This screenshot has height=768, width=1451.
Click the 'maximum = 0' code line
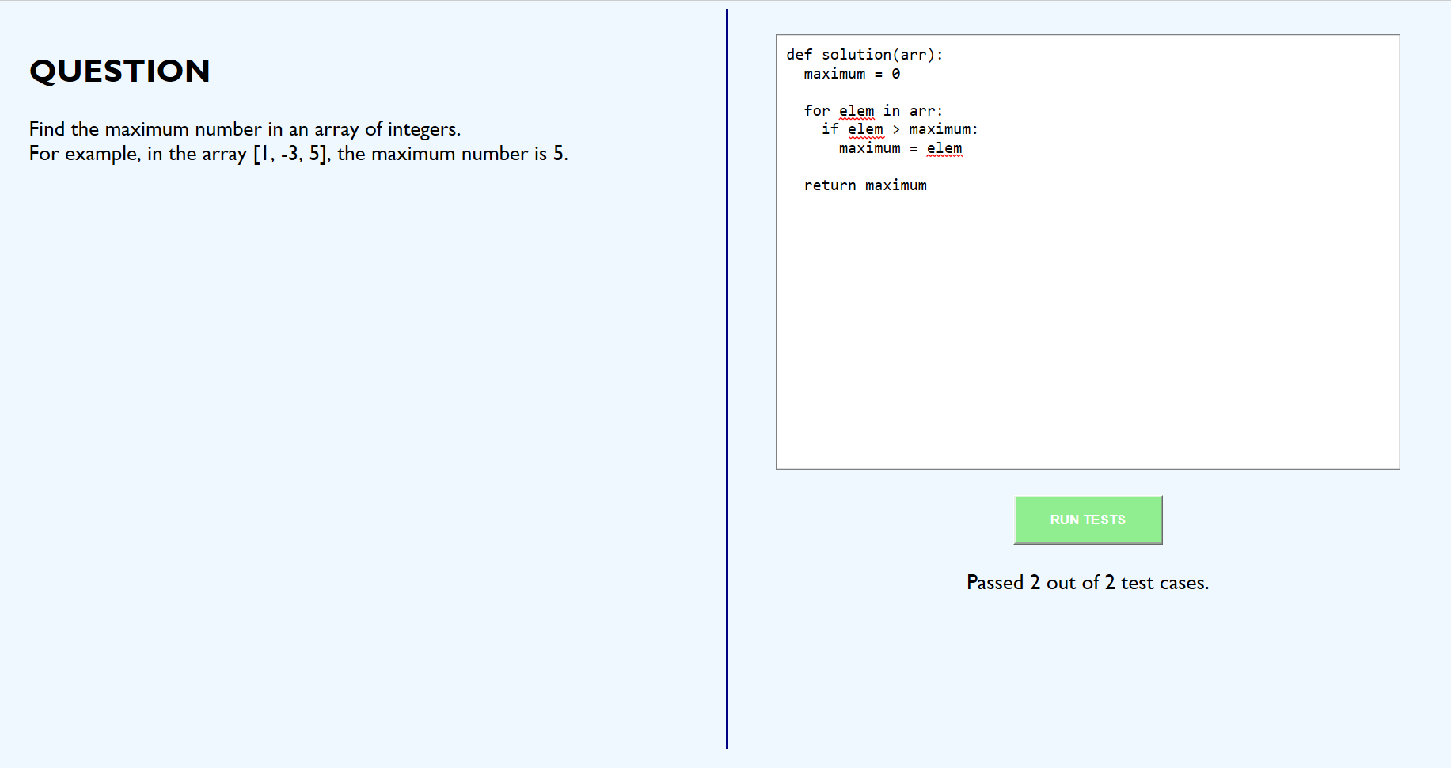pyautogui.click(x=852, y=74)
